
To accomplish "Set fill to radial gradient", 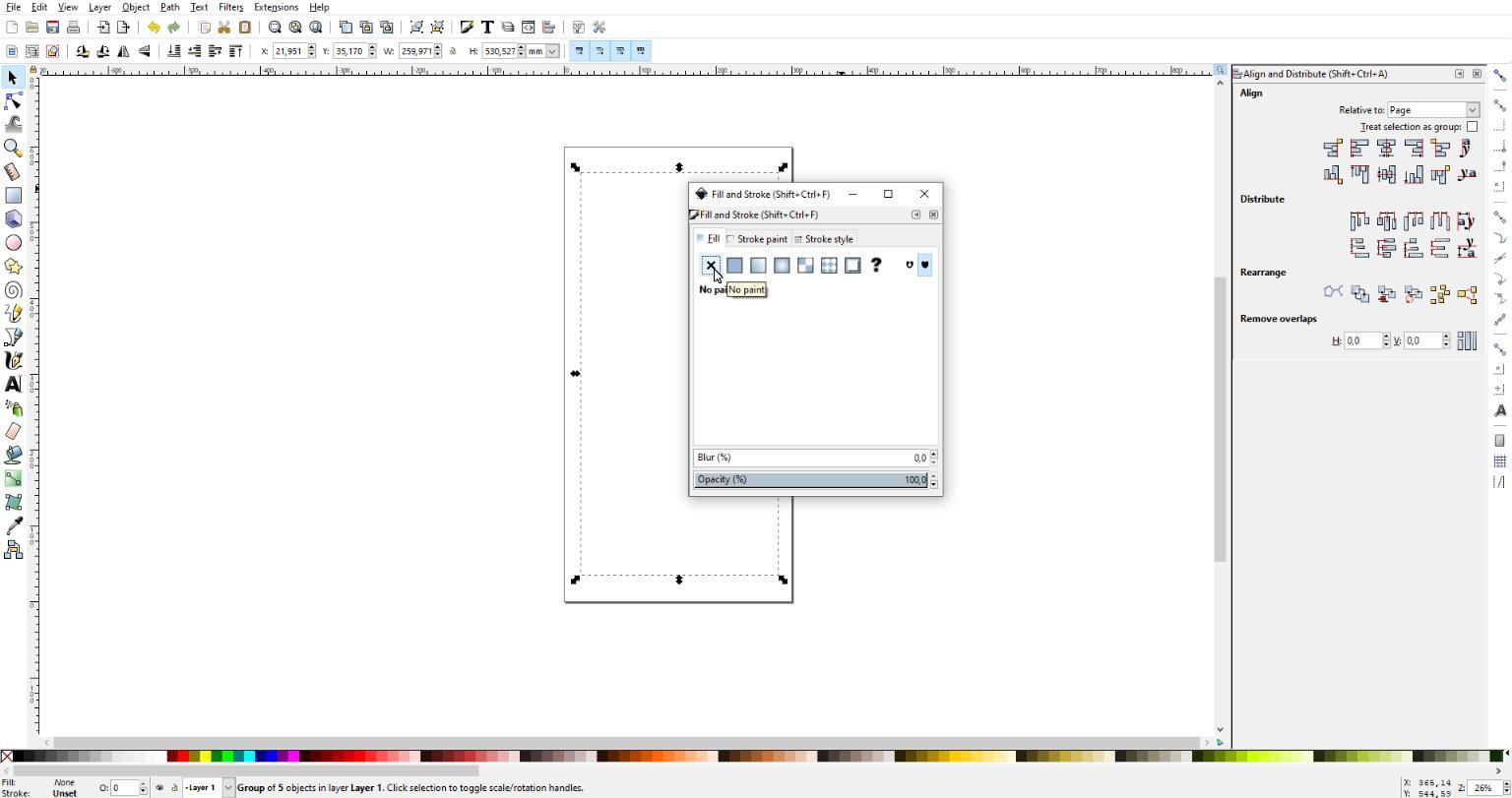I will click(x=782, y=265).
